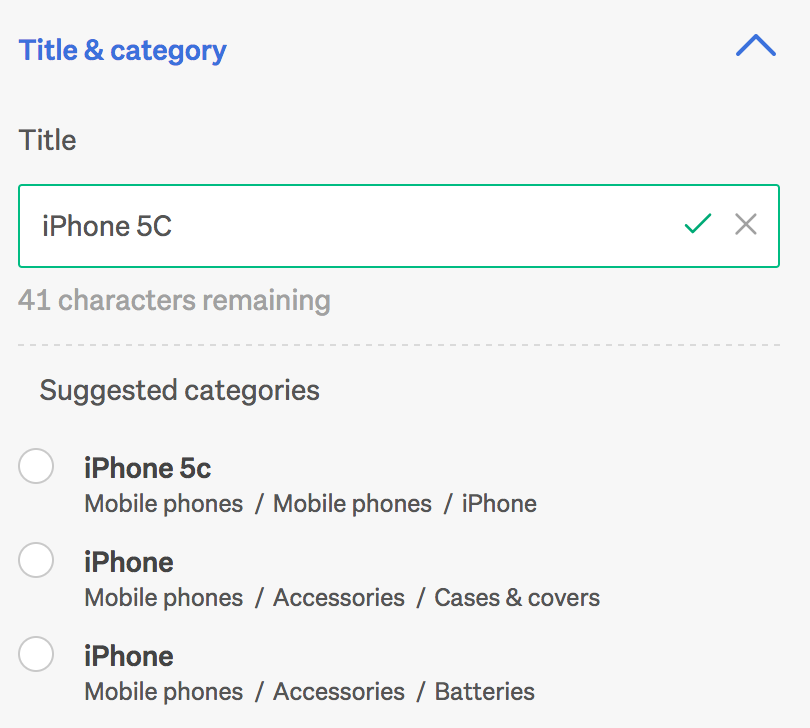Clear the title with the X icon

746,225
